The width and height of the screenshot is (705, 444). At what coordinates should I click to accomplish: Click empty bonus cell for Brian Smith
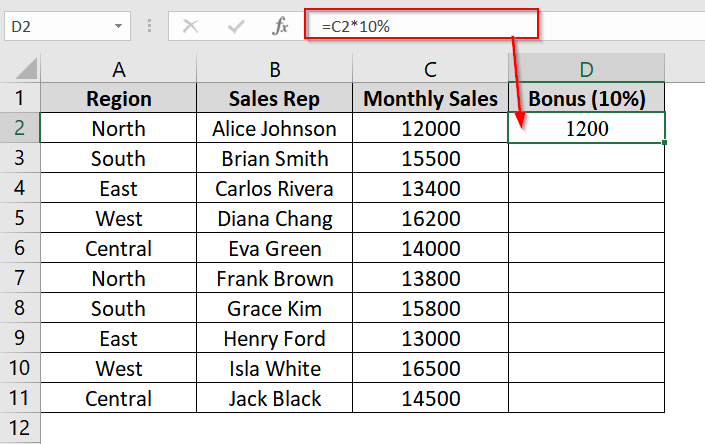[x=586, y=158]
